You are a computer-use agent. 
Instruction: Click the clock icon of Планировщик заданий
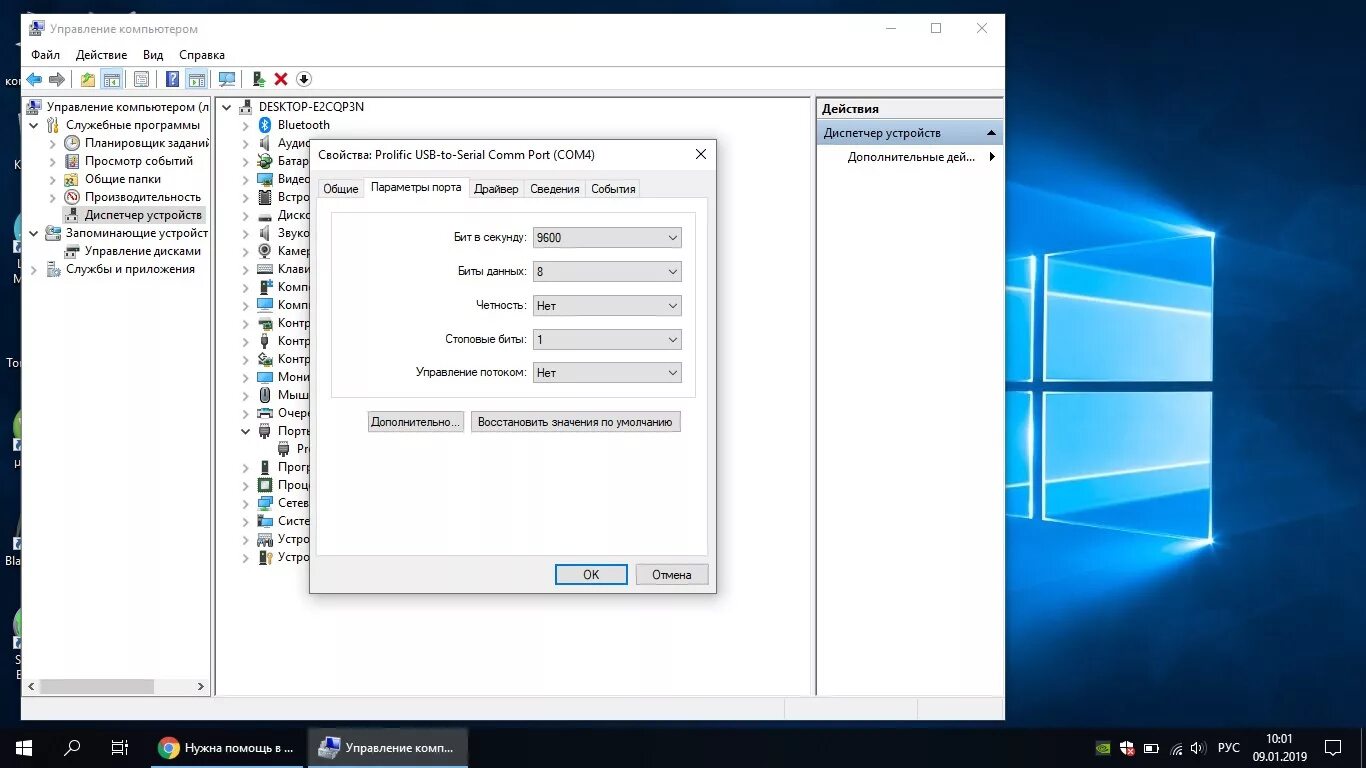pos(72,143)
